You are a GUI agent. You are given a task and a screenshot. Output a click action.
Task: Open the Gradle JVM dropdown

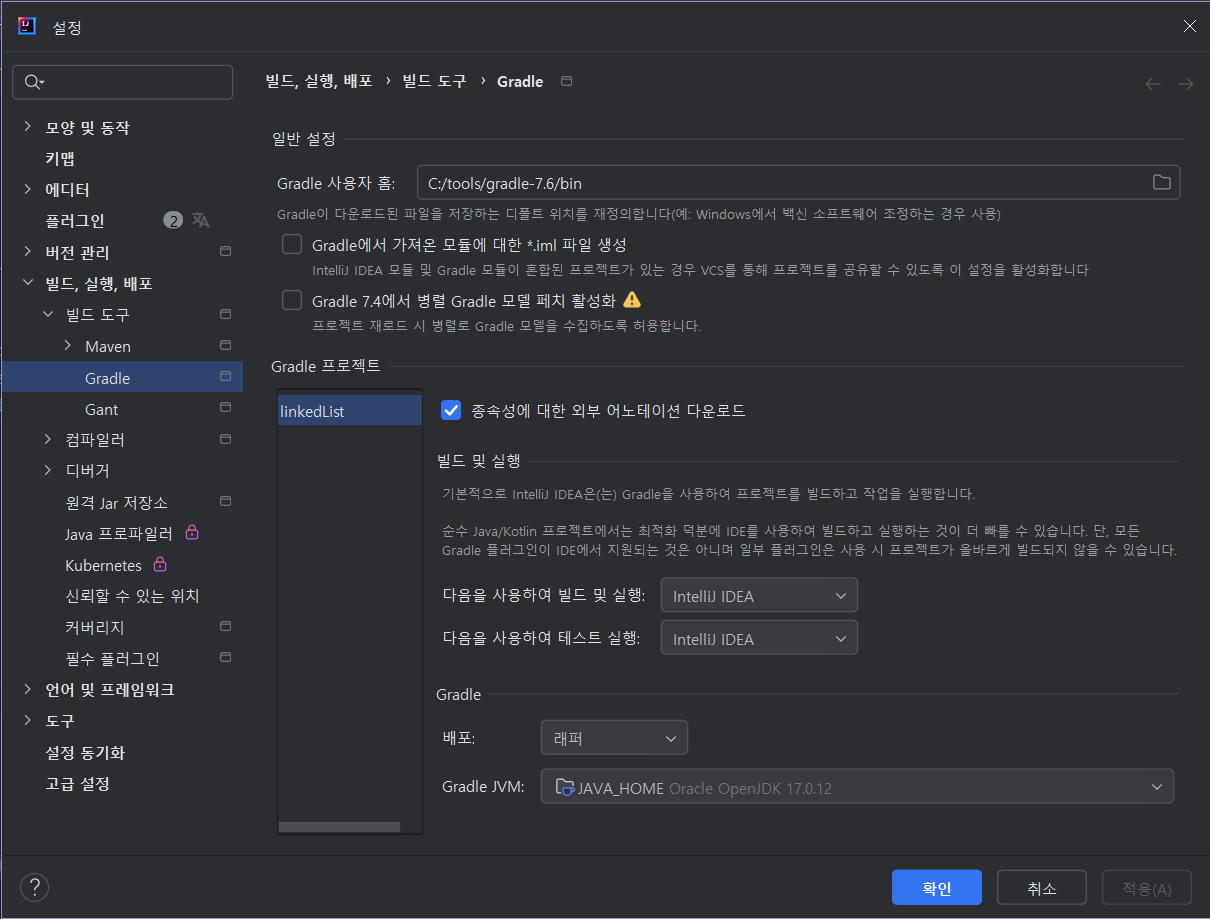pos(858,787)
